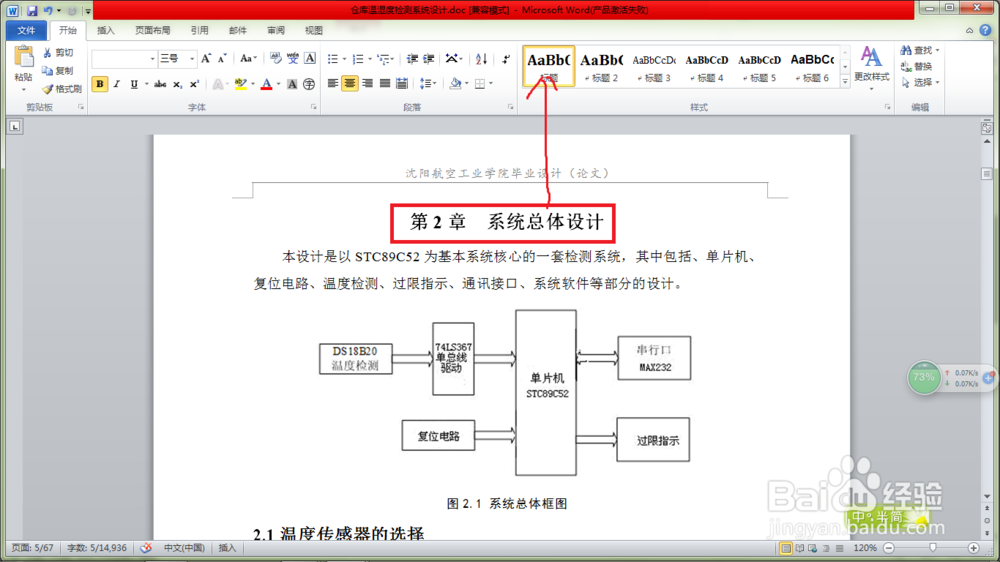Click the Show paragraph marks icon
Image resolution: width=1000 pixels, height=562 pixels.
pyautogui.click(x=506, y=59)
